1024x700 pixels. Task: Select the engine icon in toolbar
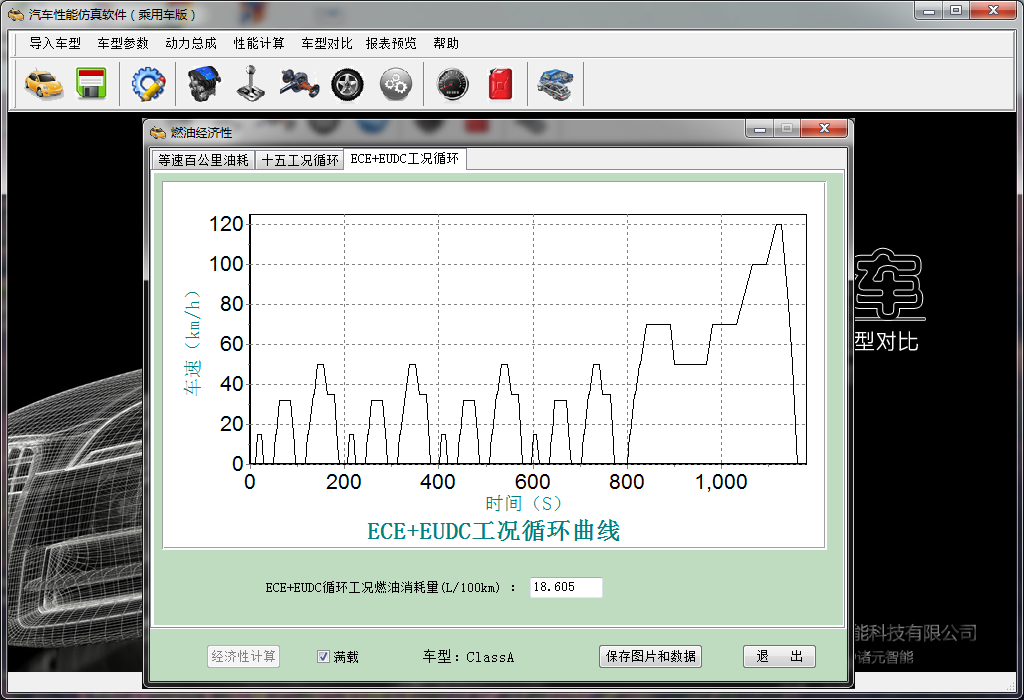click(204, 84)
